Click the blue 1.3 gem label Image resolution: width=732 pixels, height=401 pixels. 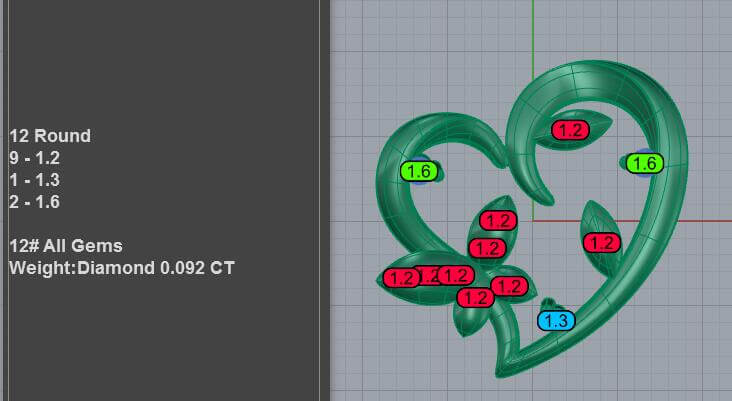pos(556,321)
